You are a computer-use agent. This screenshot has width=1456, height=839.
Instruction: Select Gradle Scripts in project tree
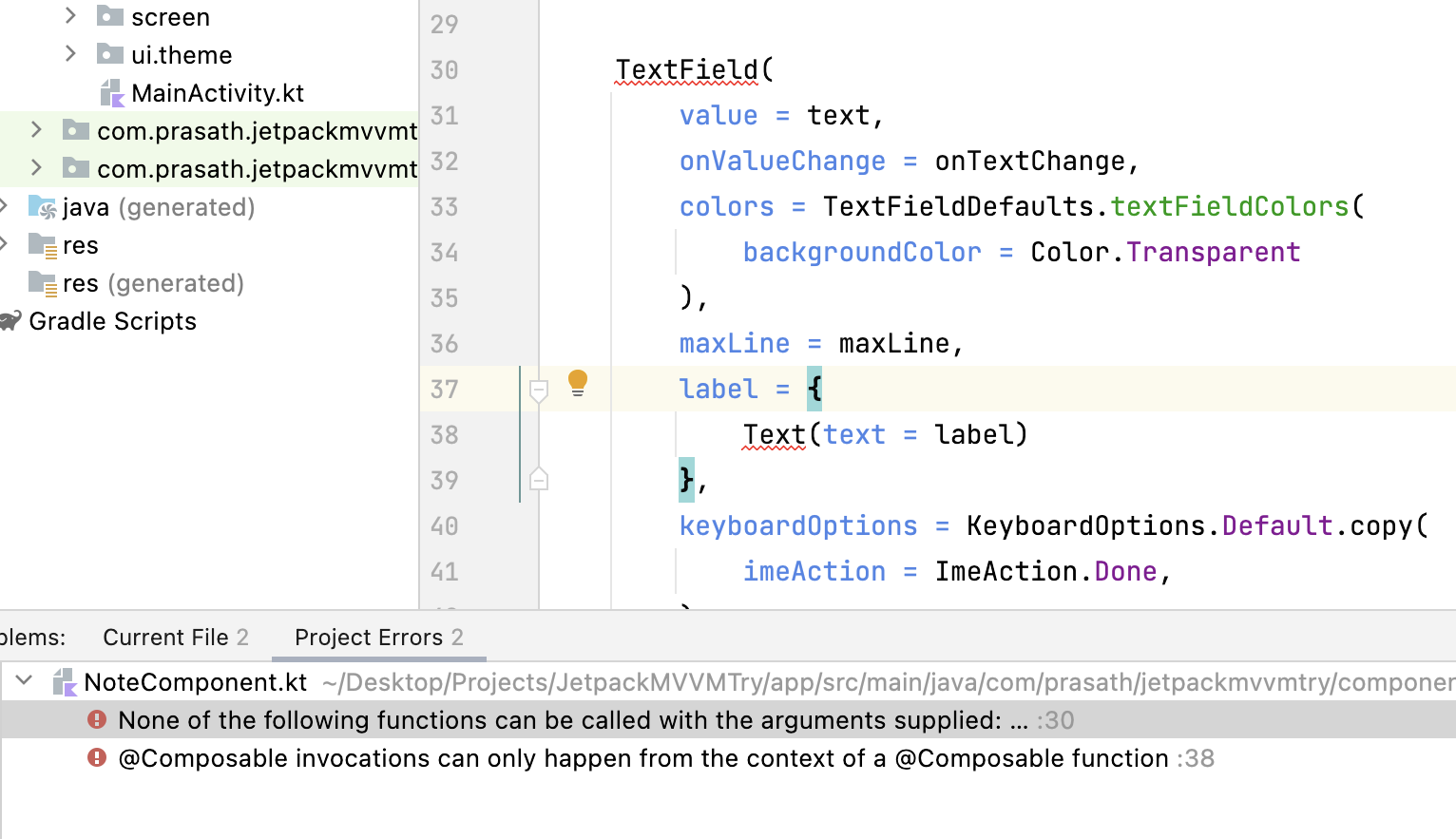point(112,321)
